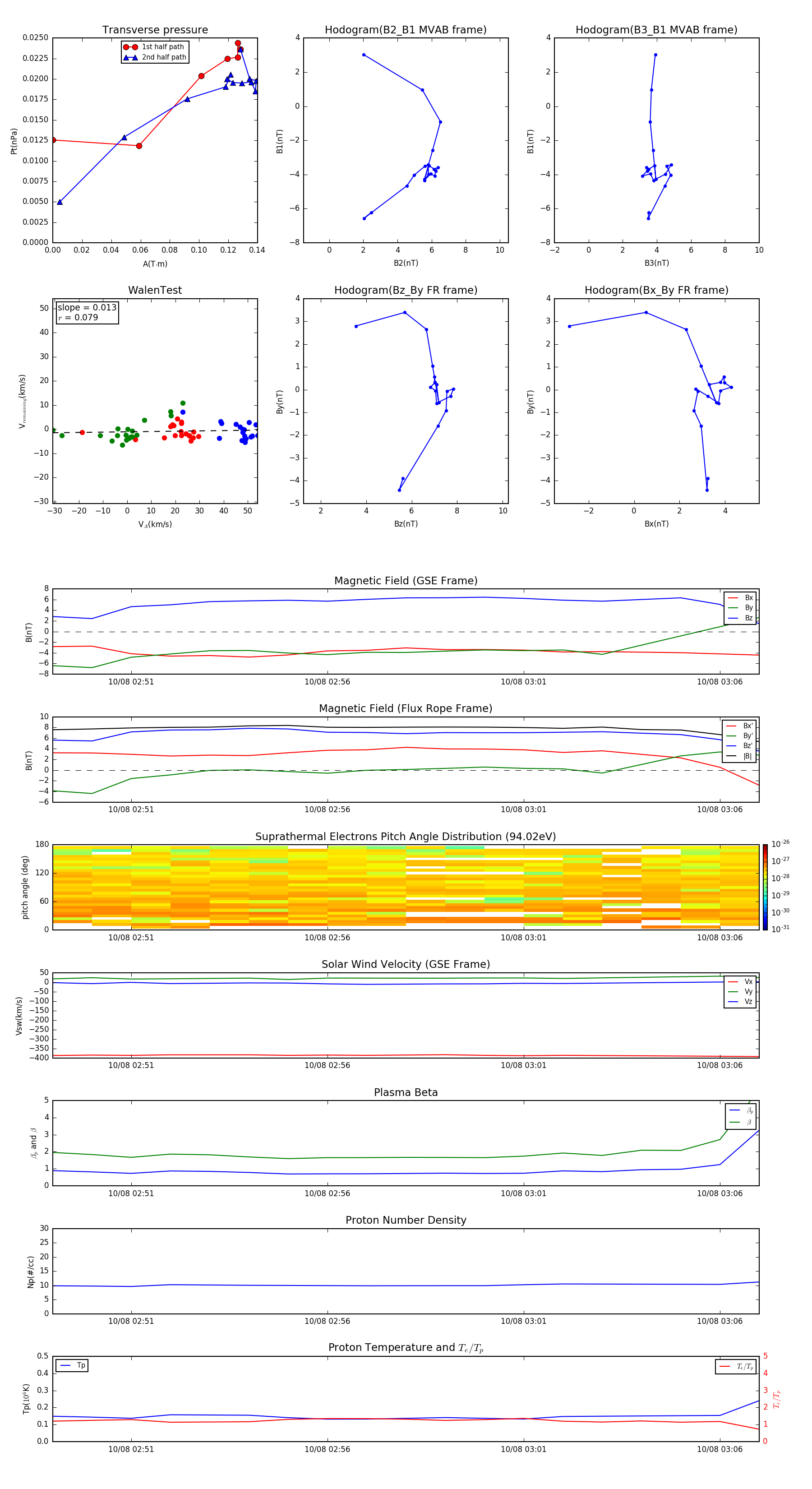The image size is (812, 1489).
Task: Click 'Solar Wind Velocity (GSE Frame)' title
Action: click(406, 965)
